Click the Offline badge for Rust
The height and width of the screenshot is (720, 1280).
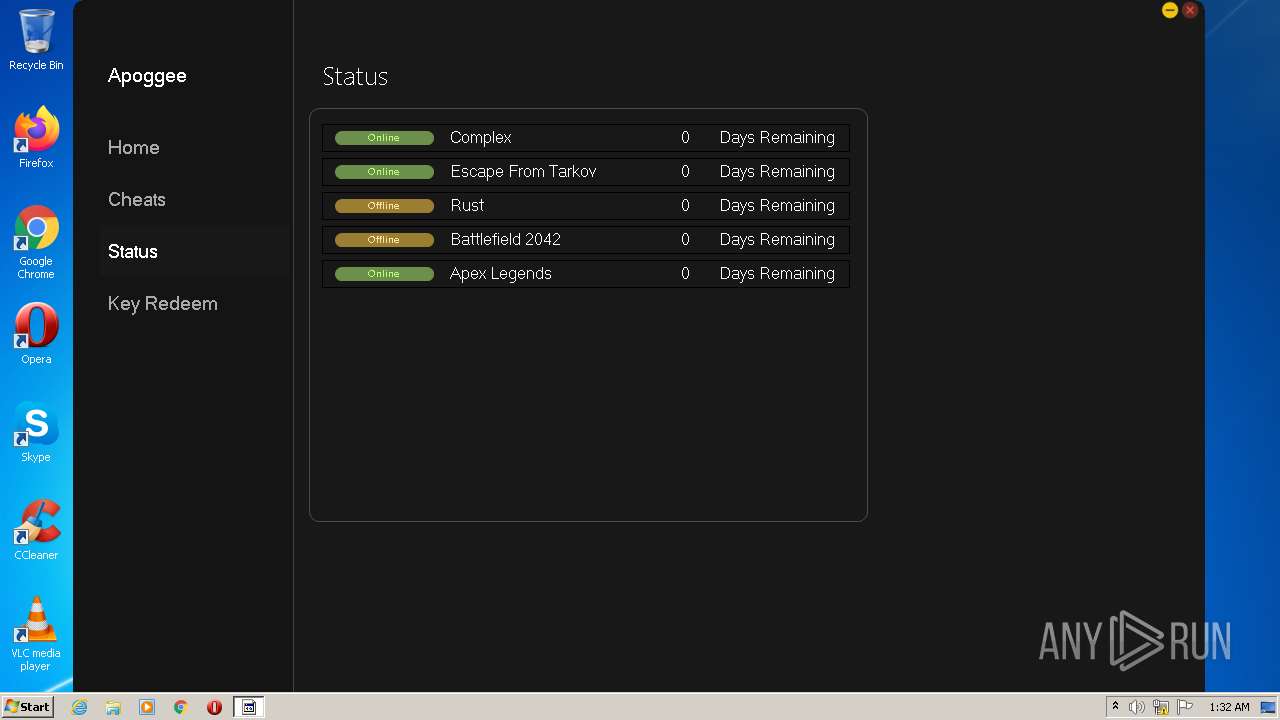click(x=384, y=206)
